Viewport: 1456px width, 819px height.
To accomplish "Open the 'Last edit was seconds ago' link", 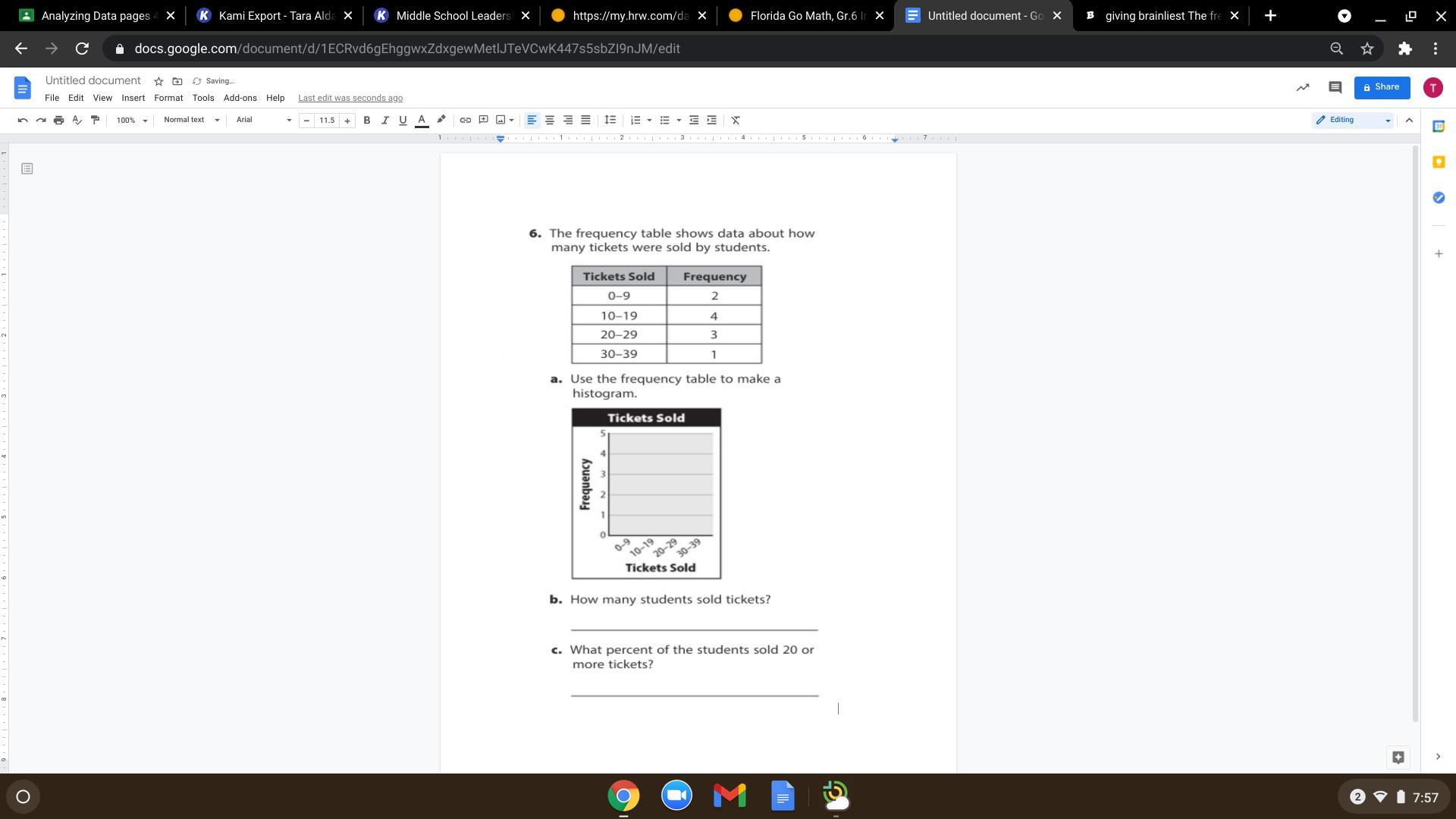I will 350,98.
